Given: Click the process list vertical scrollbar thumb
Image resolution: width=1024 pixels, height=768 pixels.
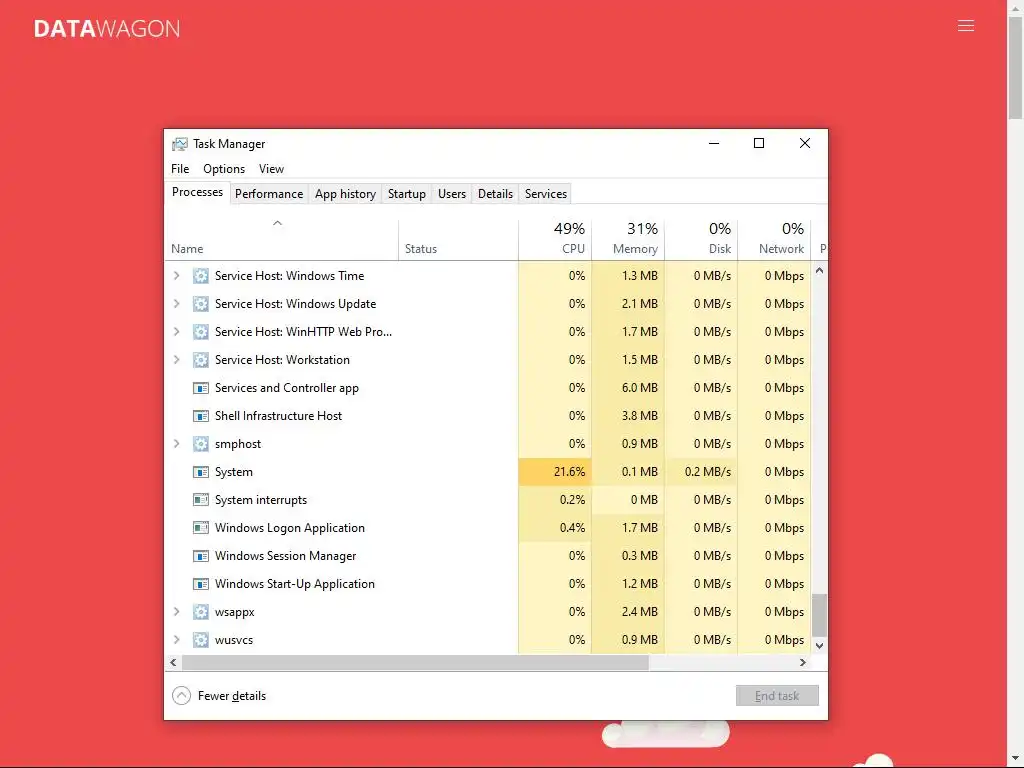Looking at the screenshot, I should (819, 615).
